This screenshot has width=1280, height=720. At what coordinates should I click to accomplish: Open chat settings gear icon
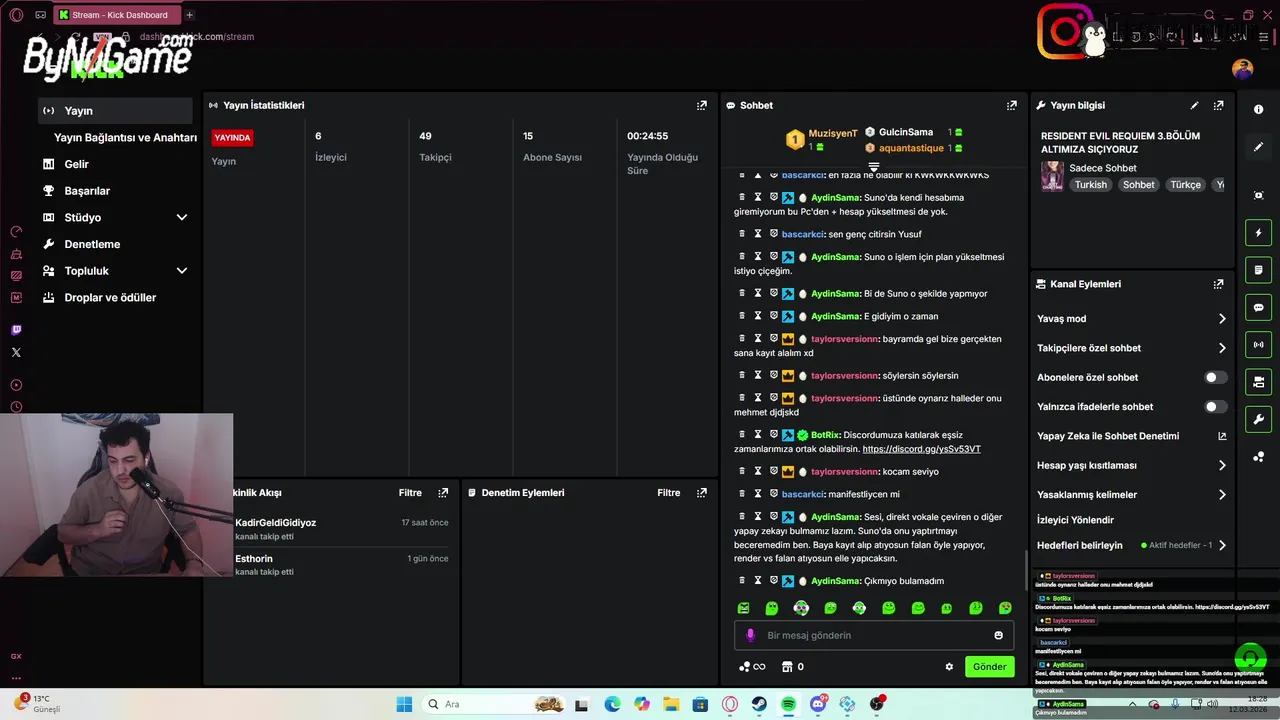coord(949,667)
